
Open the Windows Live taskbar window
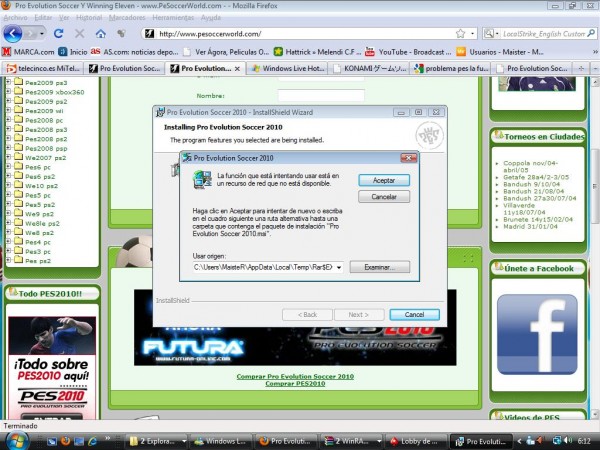[x=221, y=441]
